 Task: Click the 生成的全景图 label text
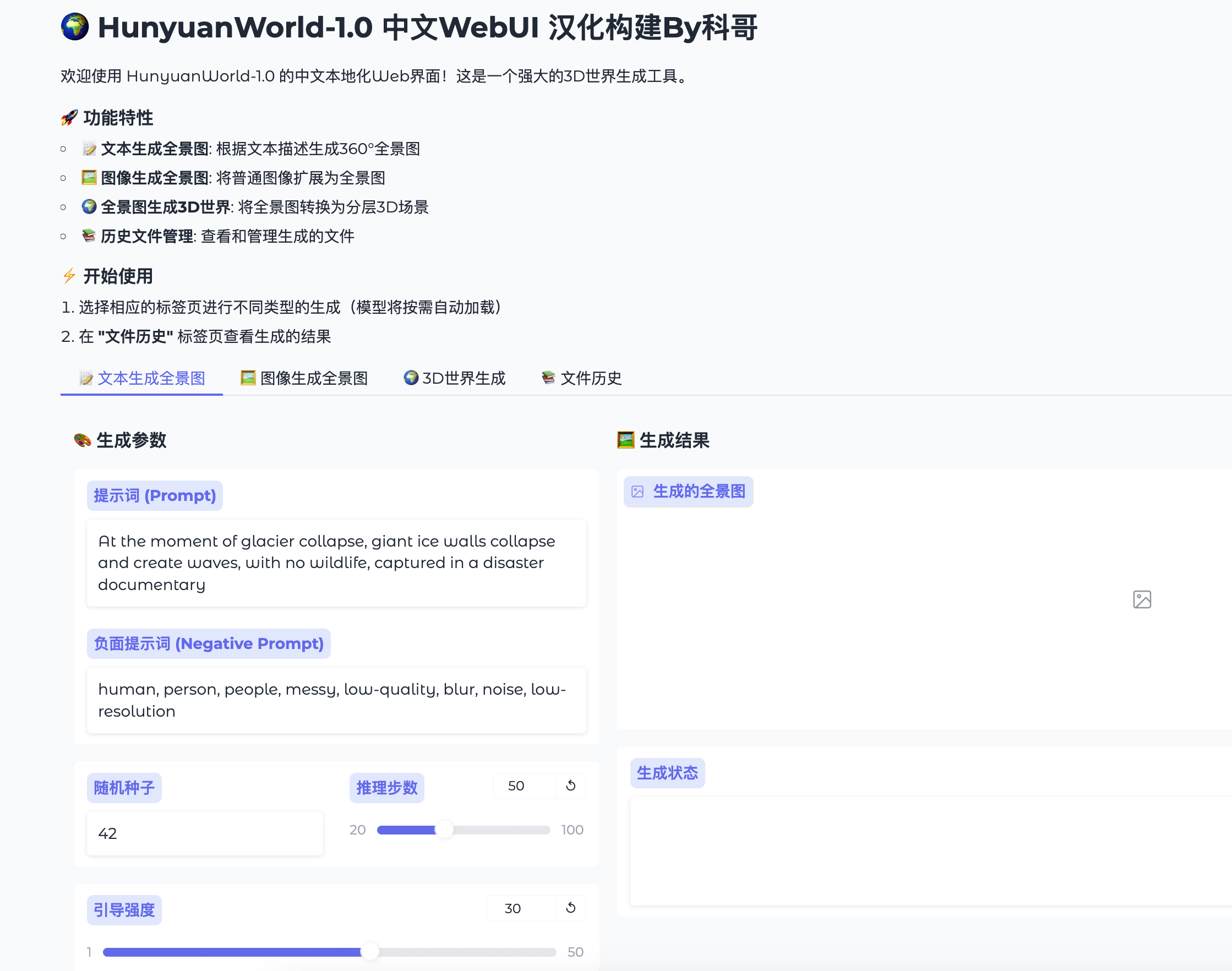[699, 492]
